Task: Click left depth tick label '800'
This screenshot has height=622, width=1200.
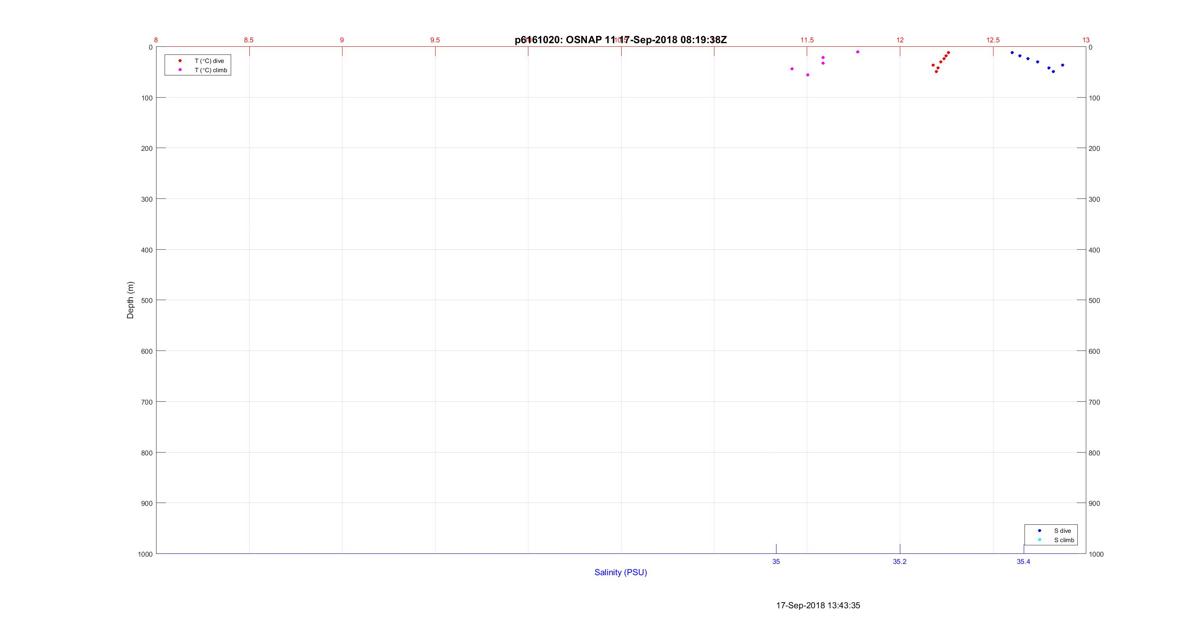Action: (146, 453)
